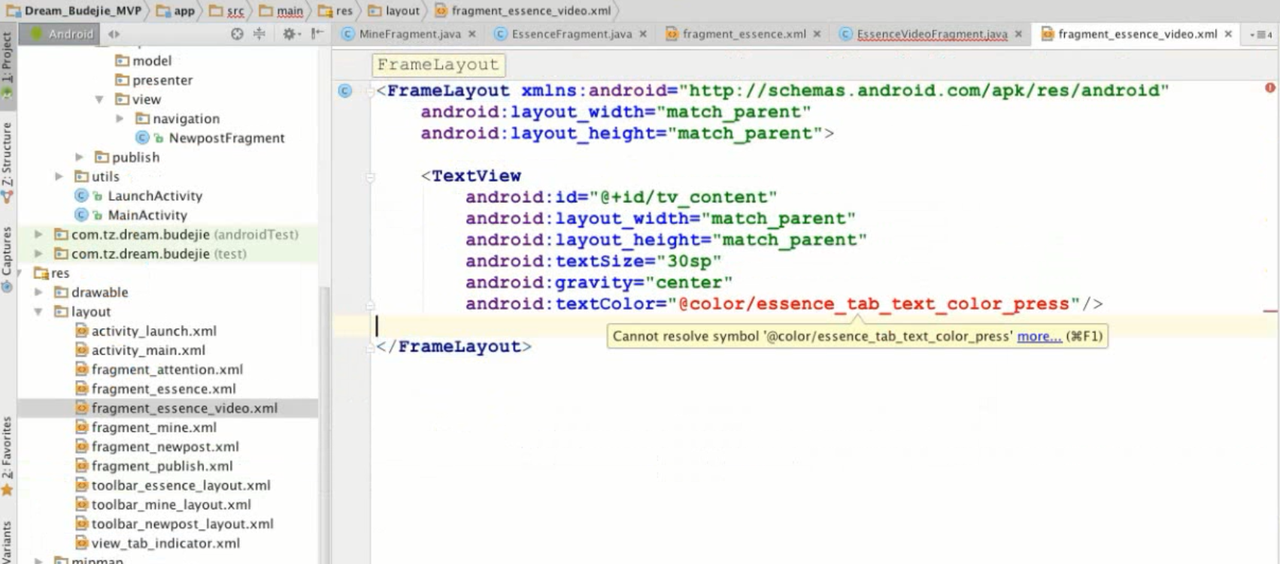1280x564 pixels.
Task: Expand the drawable folder
Action: (x=39, y=293)
